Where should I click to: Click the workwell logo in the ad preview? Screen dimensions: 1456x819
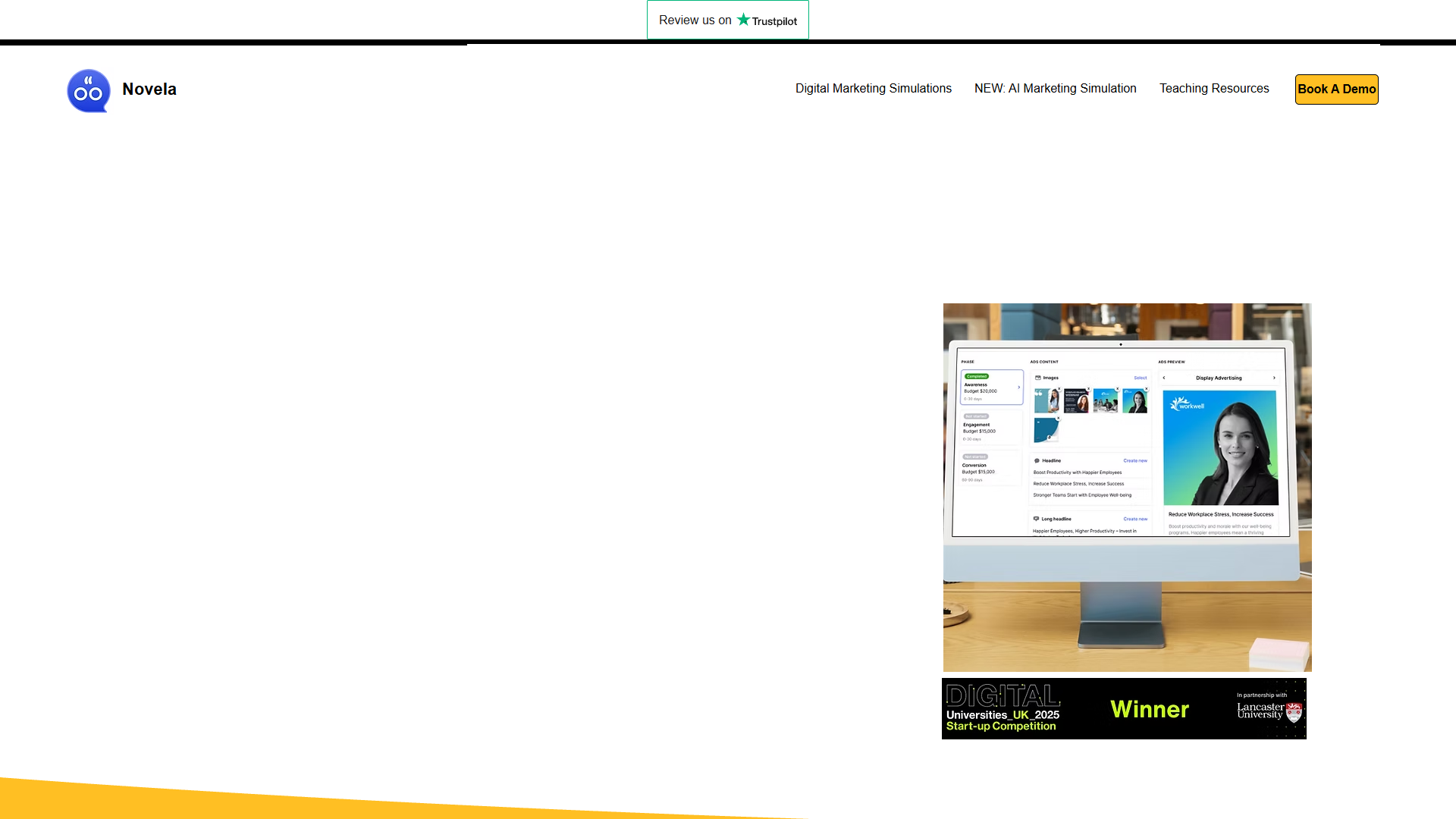[x=1188, y=404]
